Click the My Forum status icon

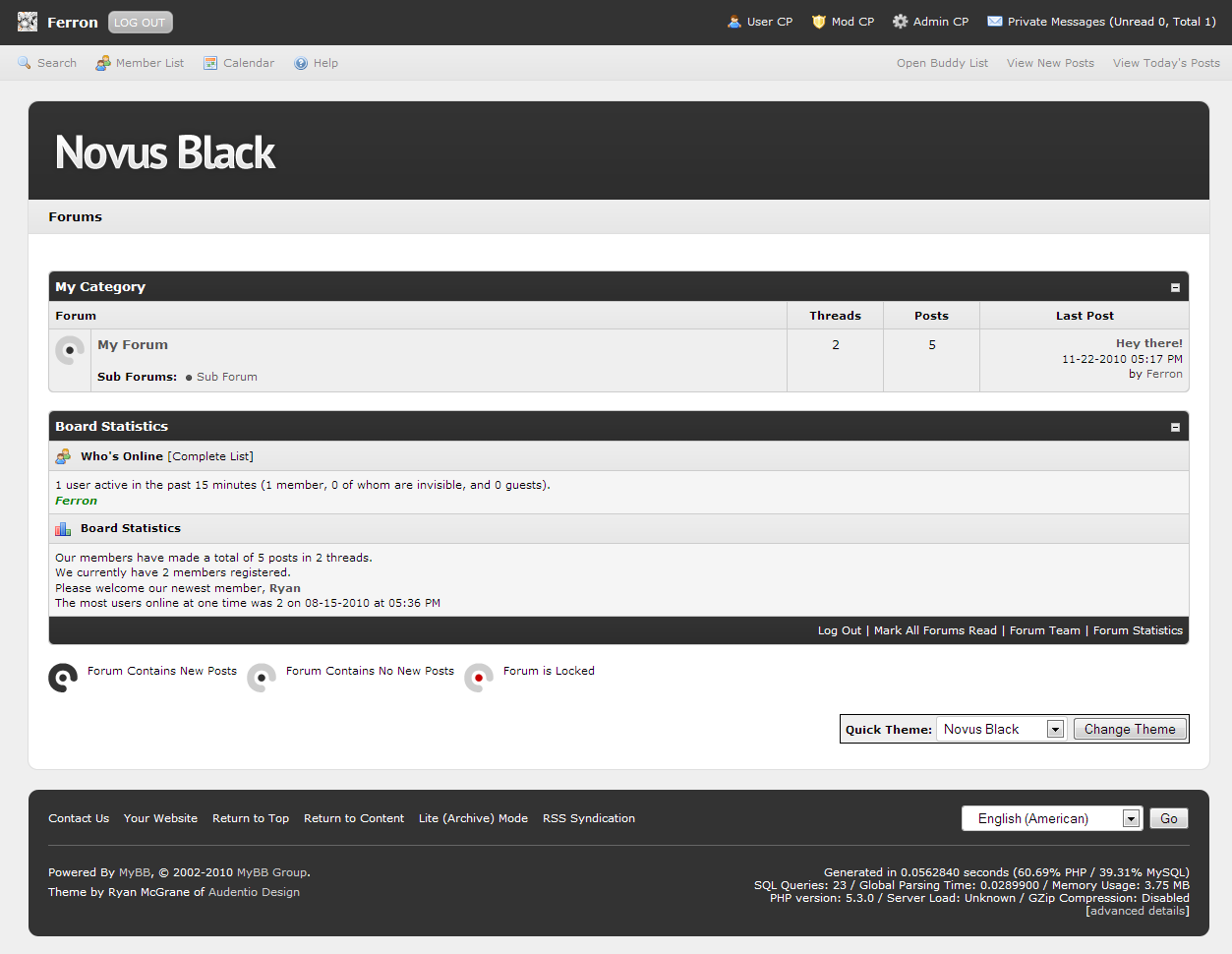click(70, 350)
